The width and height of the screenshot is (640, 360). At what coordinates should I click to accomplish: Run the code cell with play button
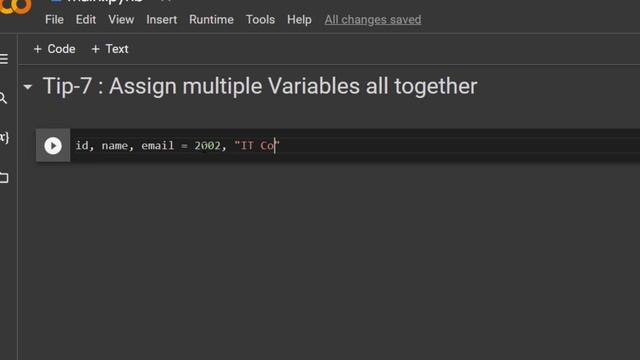tap(53, 146)
